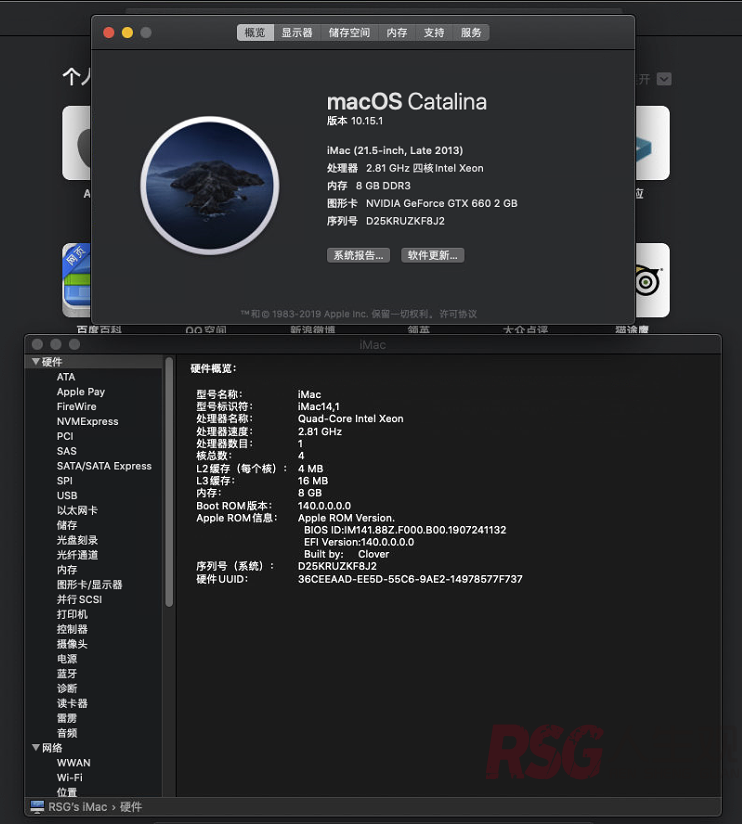
Task: Select 光盘刻录 in sidebar
Action: coord(77,540)
